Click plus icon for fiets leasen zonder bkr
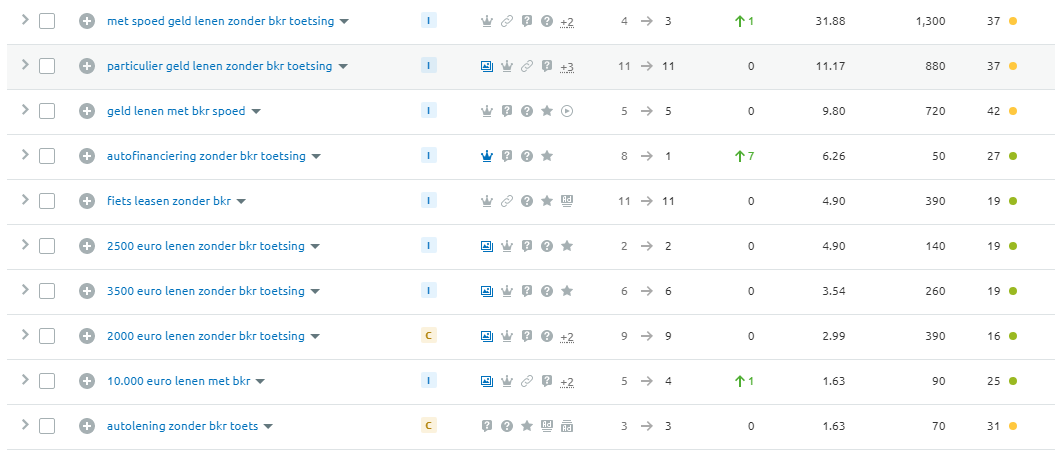Screen dimensions: 1055x451 point(87,201)
